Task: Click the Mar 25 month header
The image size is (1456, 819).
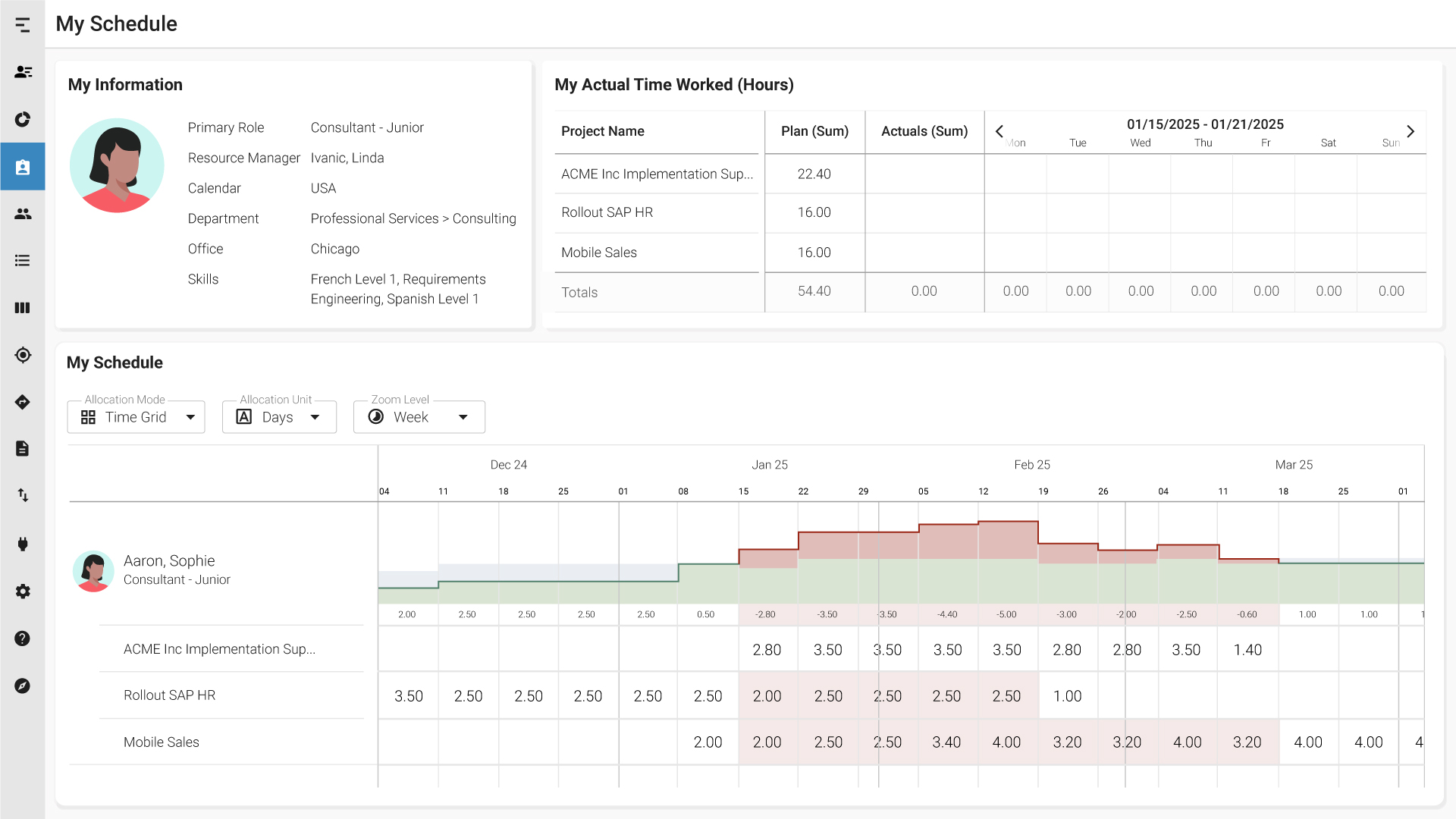Action: [1294, 465]
